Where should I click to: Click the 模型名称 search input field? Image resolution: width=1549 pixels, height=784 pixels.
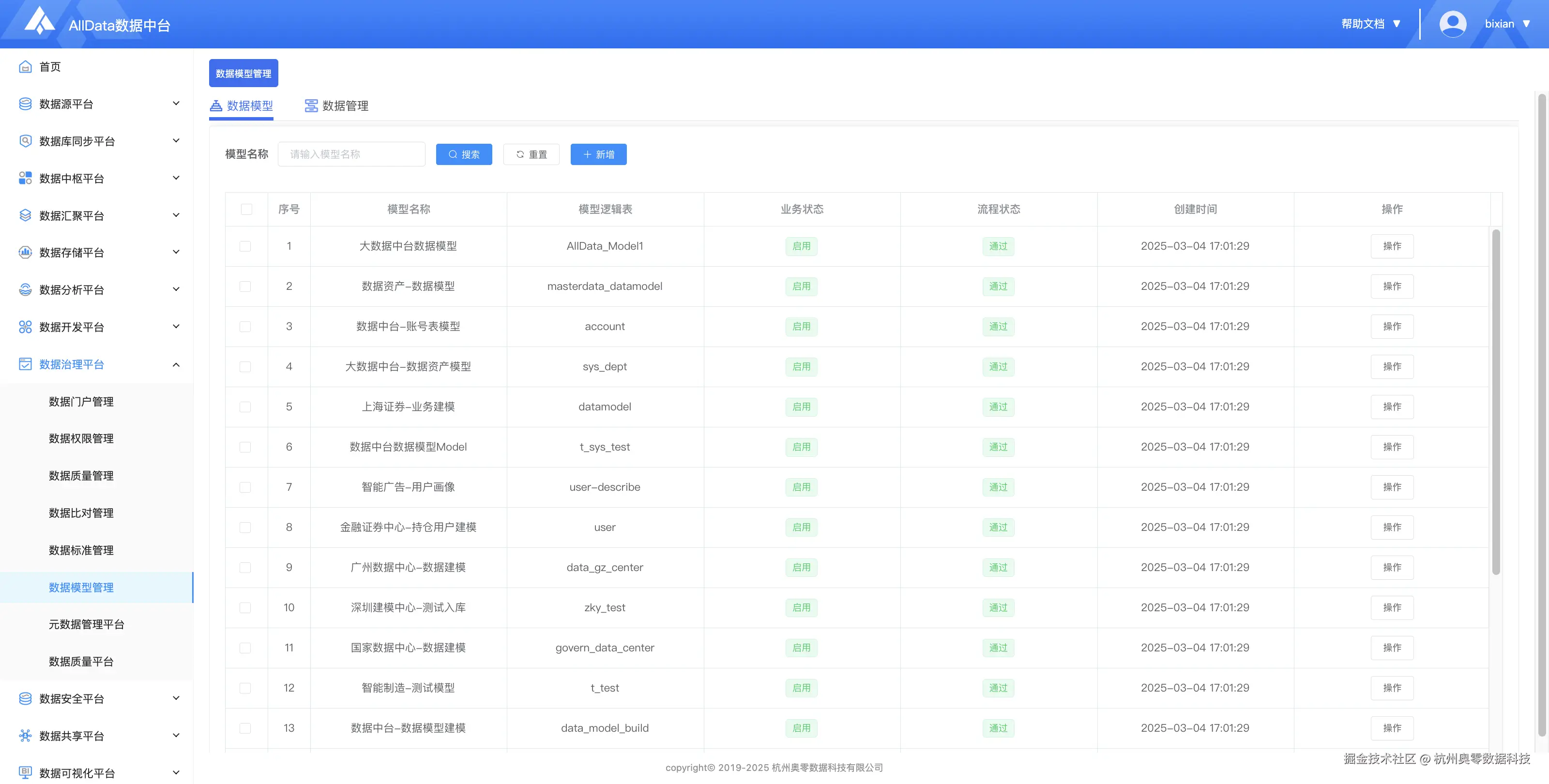click(x=352, y=154)
